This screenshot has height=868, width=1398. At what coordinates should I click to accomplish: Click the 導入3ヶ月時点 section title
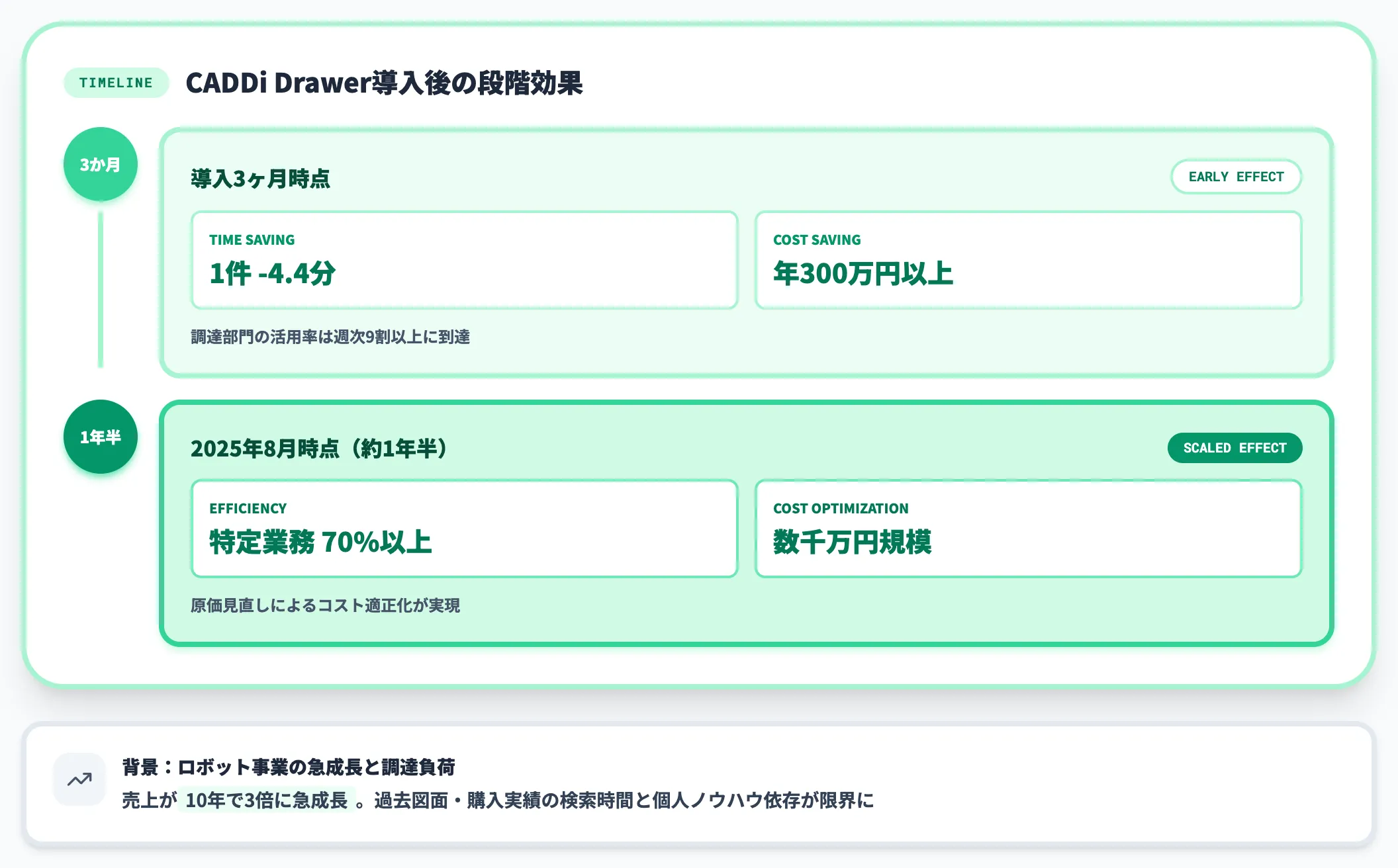(x=260, y=179)
